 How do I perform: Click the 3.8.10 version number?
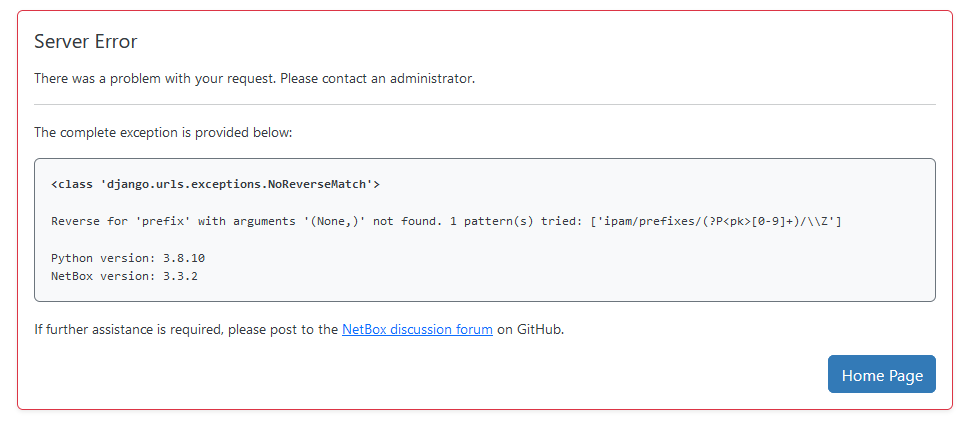coord(184,258)
